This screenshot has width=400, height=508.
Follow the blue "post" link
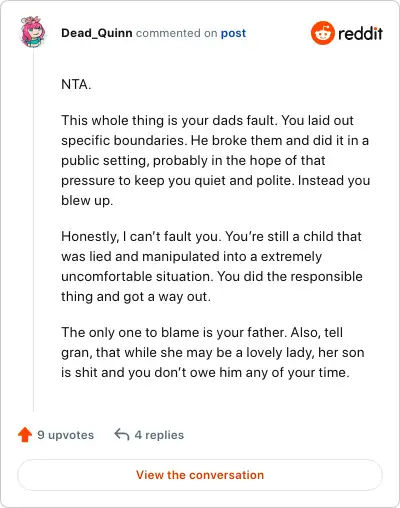click(233, 33)
